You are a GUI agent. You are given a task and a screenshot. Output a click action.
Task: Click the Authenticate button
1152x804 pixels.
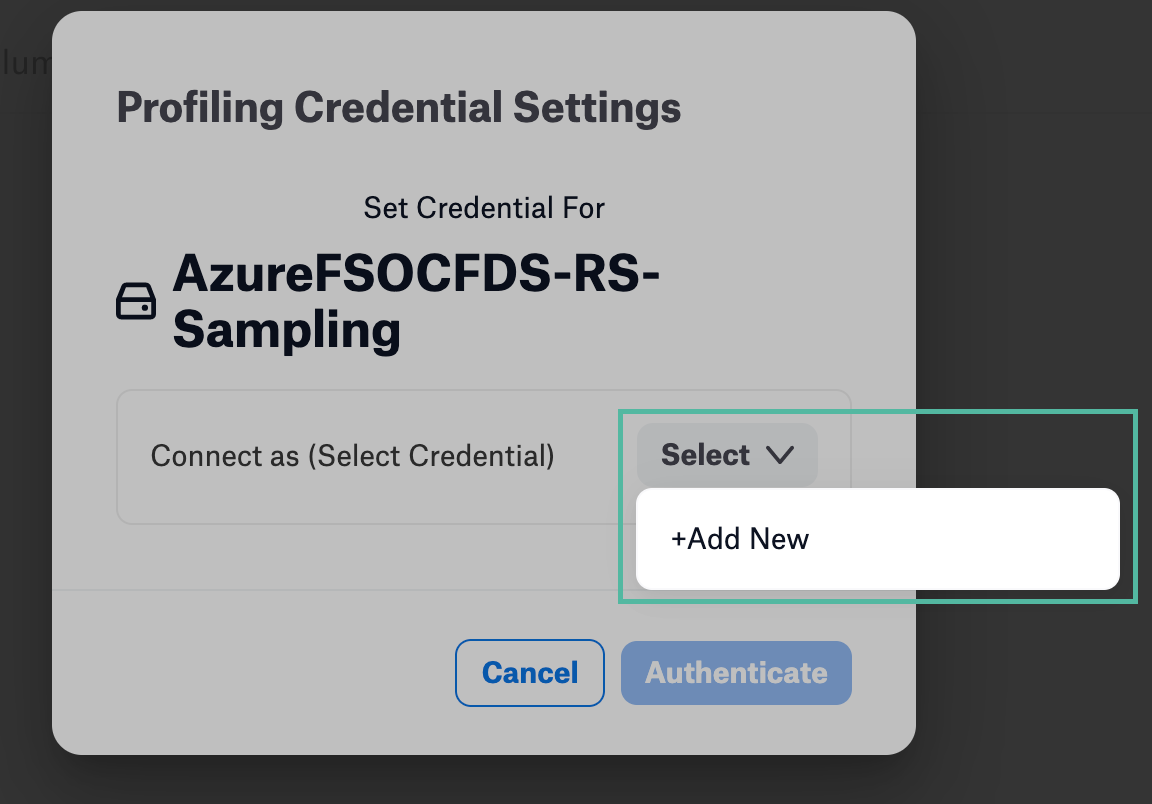tap(736, 672)
